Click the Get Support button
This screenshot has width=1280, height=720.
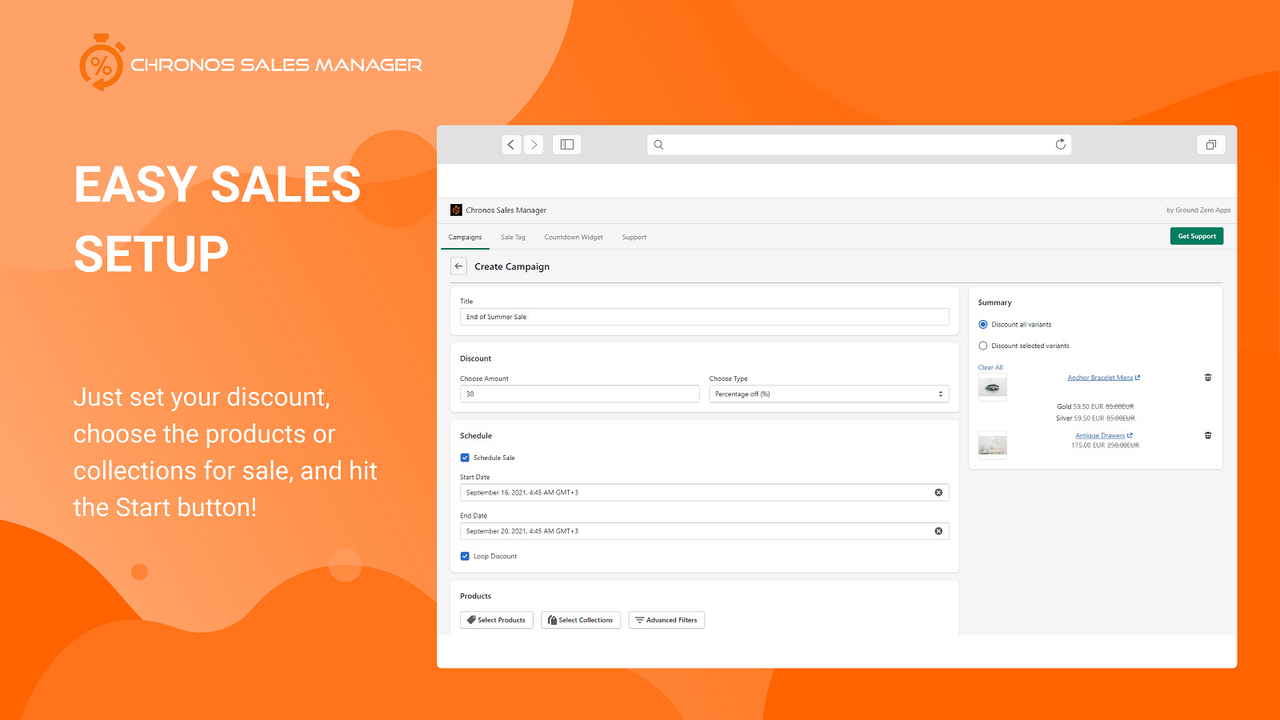tap(1197, 236)
